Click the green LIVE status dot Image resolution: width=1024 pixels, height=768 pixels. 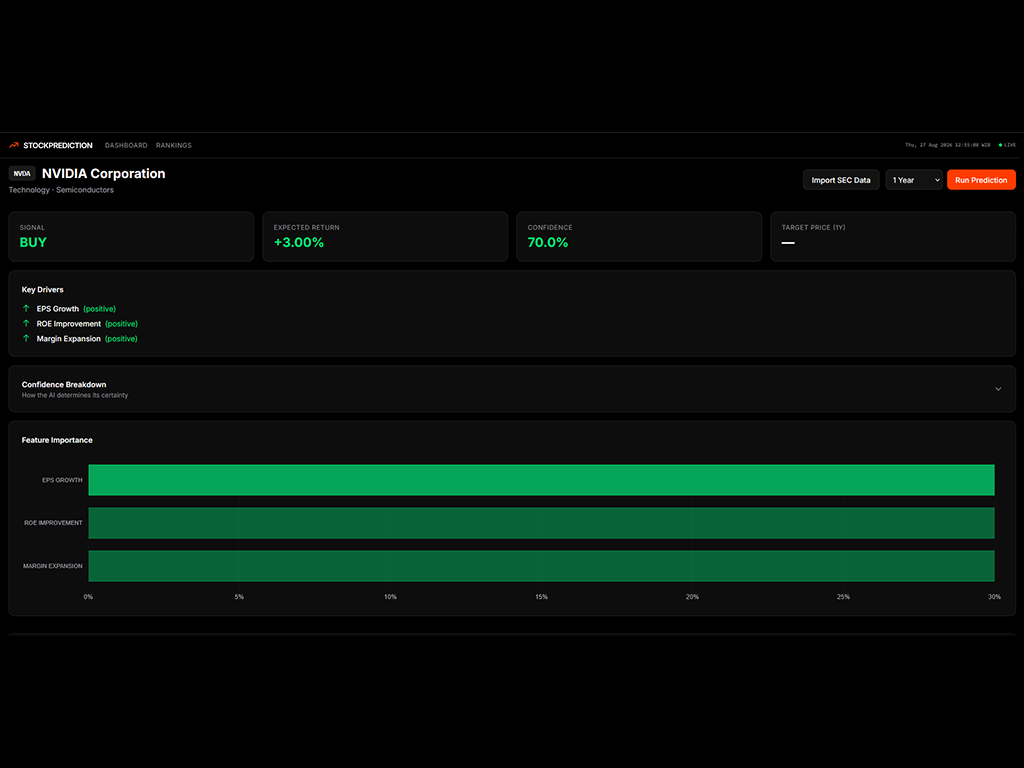(1000, 145)
